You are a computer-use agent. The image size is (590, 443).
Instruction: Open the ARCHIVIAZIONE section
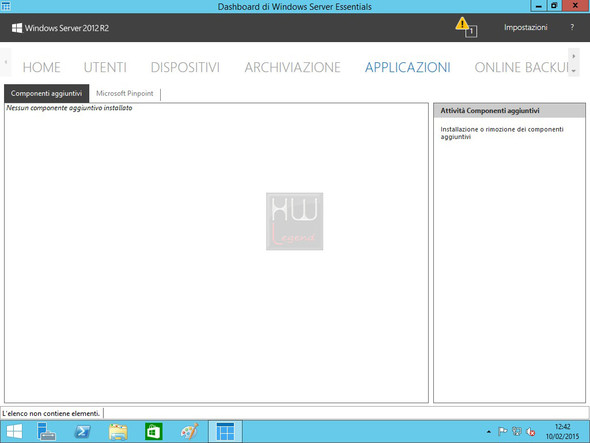point(292,67)
